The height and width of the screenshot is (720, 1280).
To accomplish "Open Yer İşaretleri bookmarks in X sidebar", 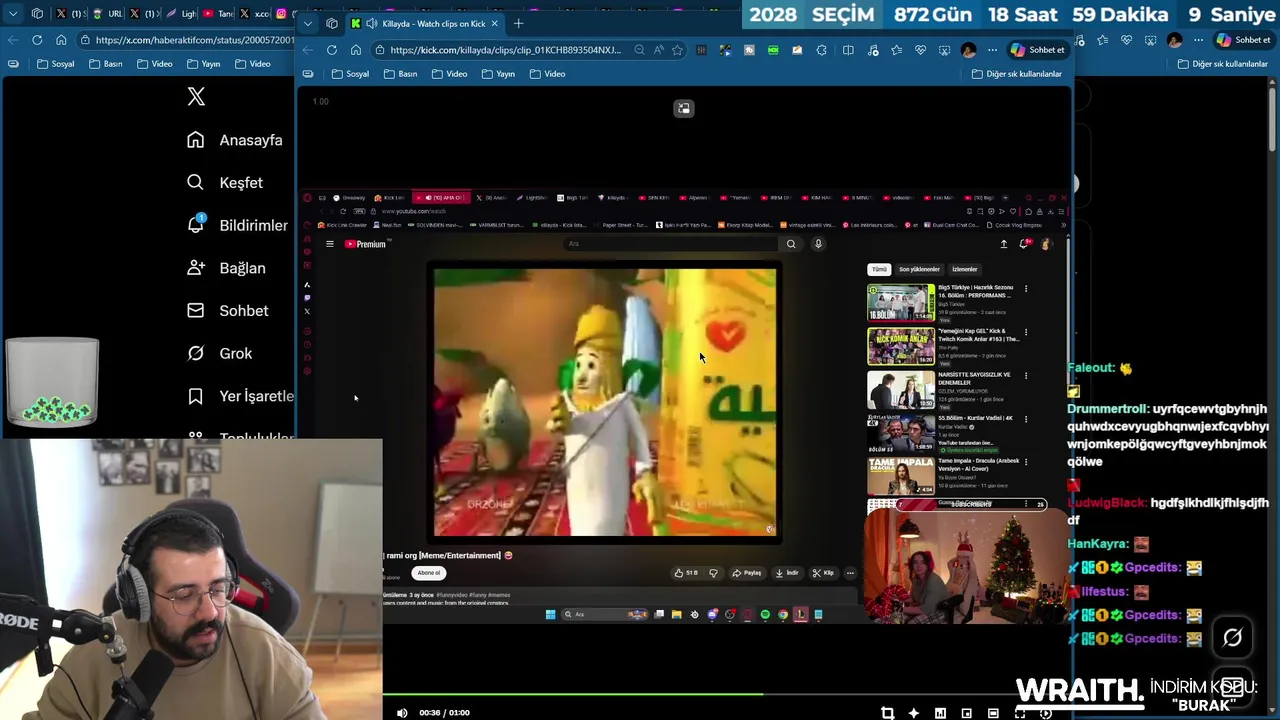I will pyautogui.click(x=240, y=396).
